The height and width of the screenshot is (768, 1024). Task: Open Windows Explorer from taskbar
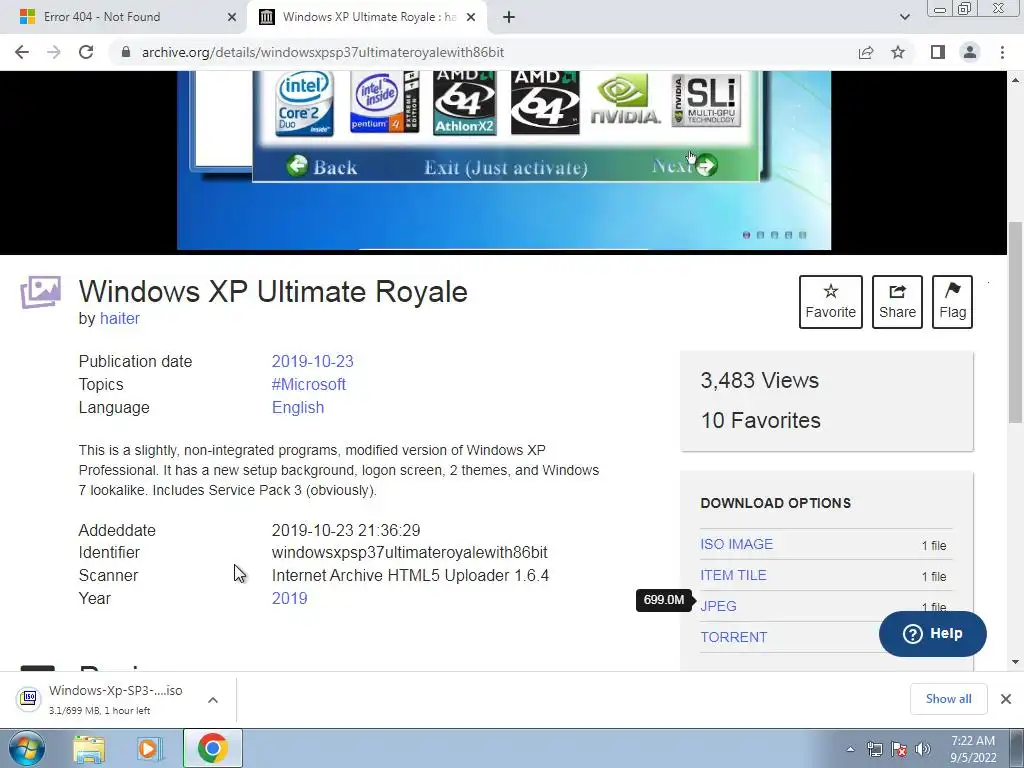click(x=89, y=748)
